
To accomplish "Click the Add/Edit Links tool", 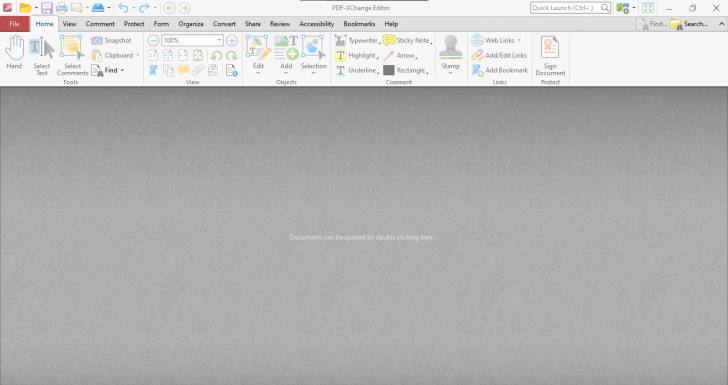I will tap(499, 55).
